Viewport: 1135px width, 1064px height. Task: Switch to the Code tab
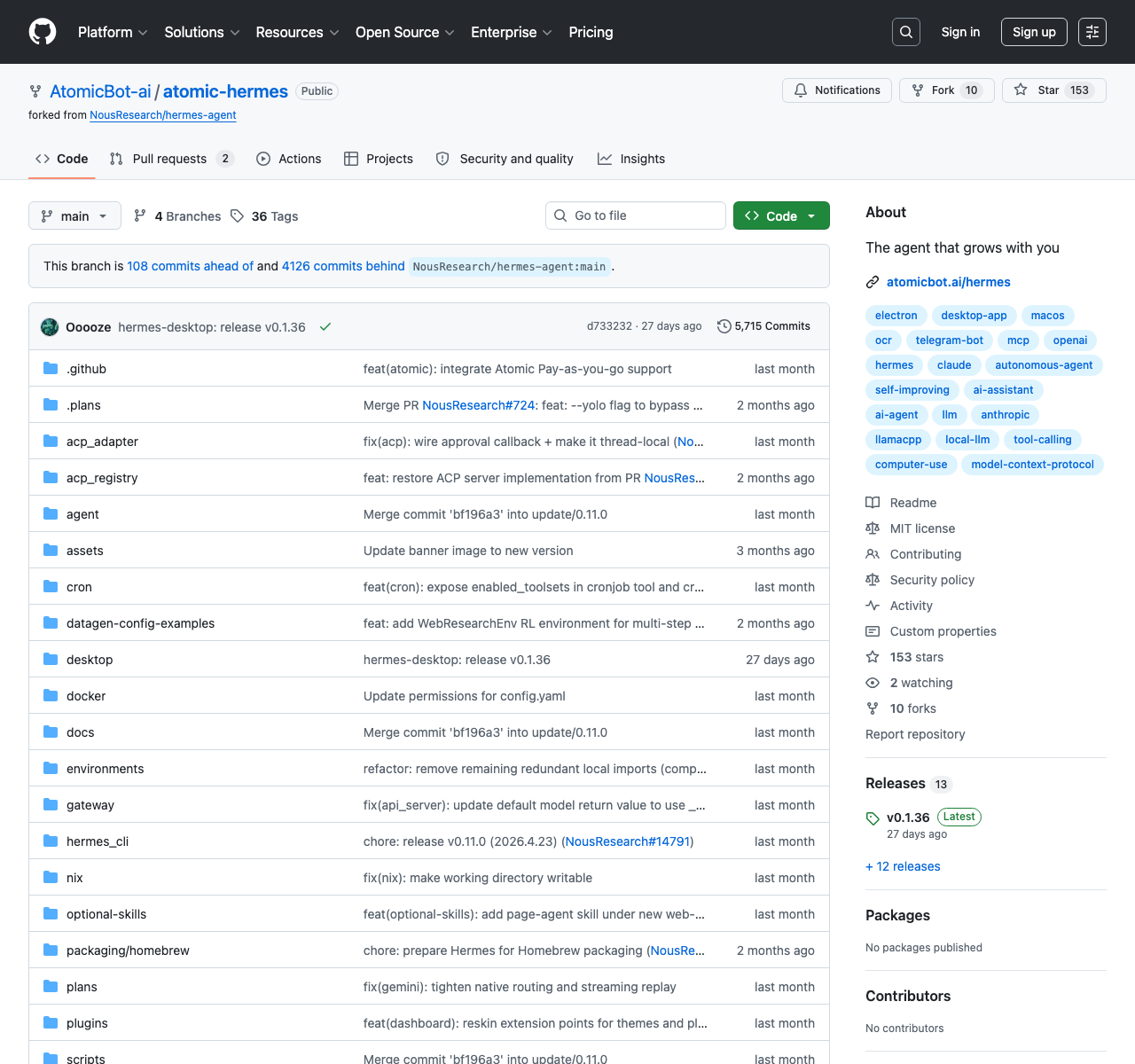pyautogui.click(x=62, y=159)
